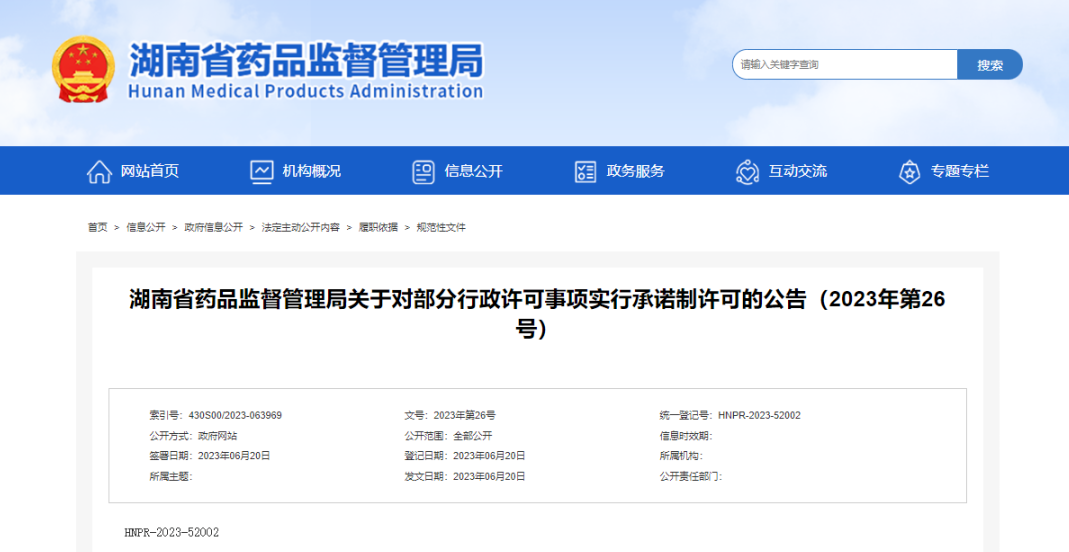Click the document icon beside 信息公开
Viewport: 1069px width, 552px height.
[x=423, y=172]
